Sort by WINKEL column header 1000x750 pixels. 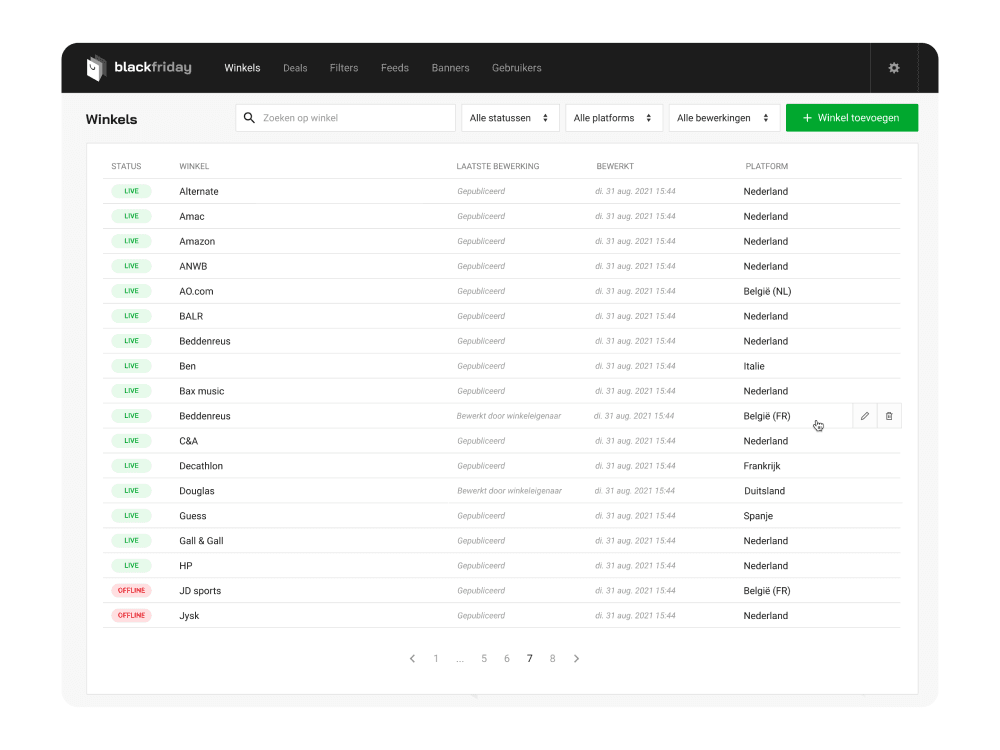(194, 166)
